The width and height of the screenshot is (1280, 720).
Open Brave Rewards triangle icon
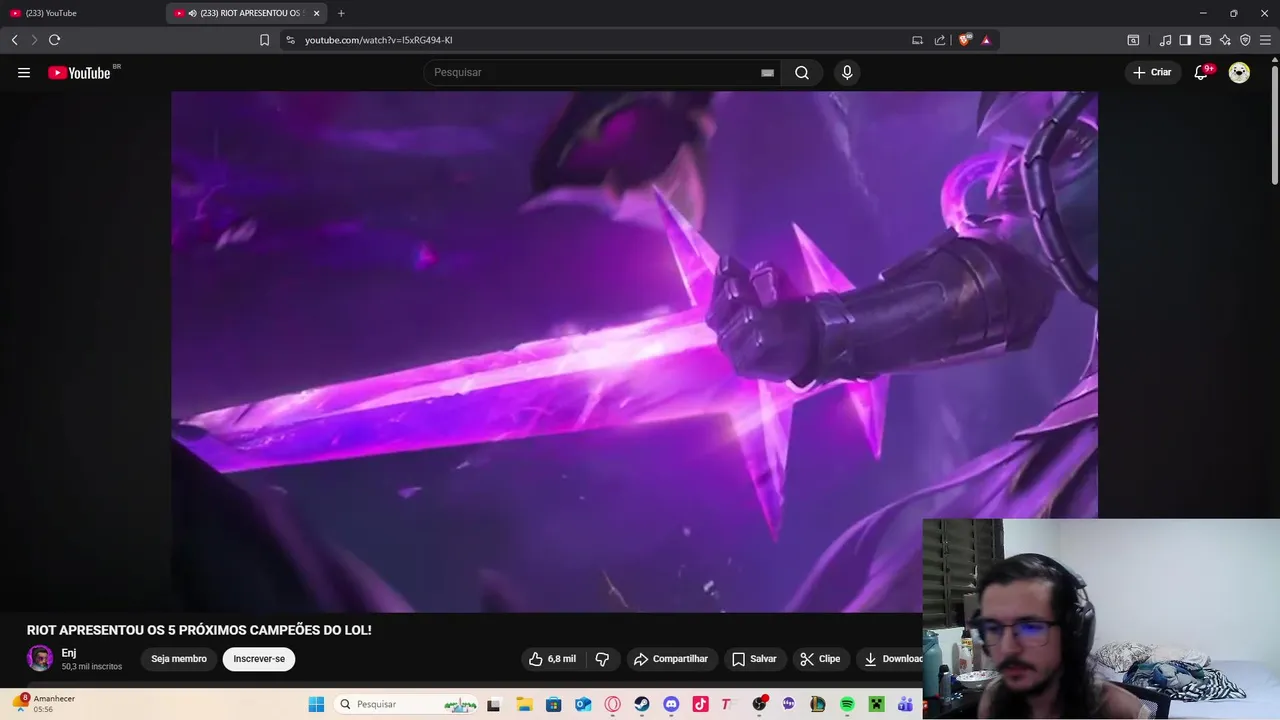pyautogui.click(x=986, y=40)
